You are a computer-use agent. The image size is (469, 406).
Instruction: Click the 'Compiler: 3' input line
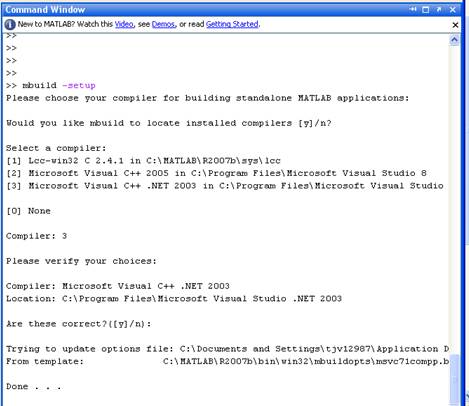coord(36,236)
